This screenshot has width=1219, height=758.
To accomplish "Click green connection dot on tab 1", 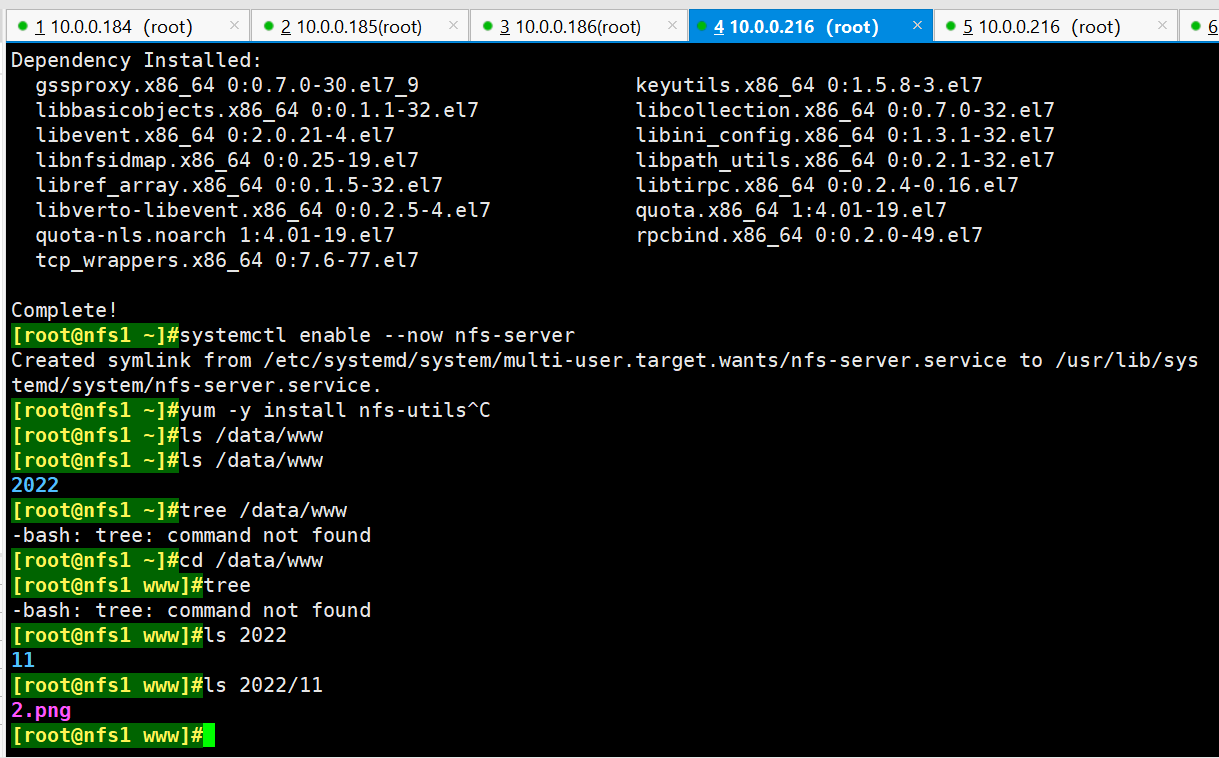I will click(23, 26).
